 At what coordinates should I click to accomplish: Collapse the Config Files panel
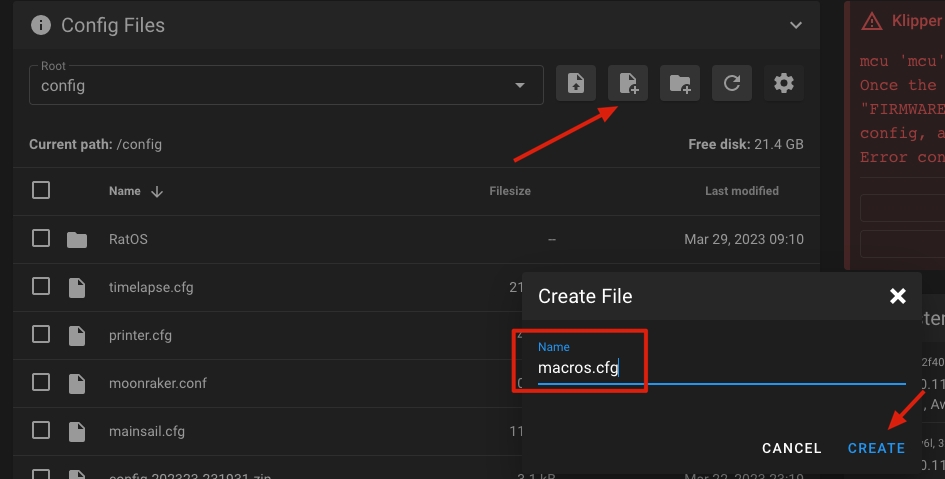(796, 25)
